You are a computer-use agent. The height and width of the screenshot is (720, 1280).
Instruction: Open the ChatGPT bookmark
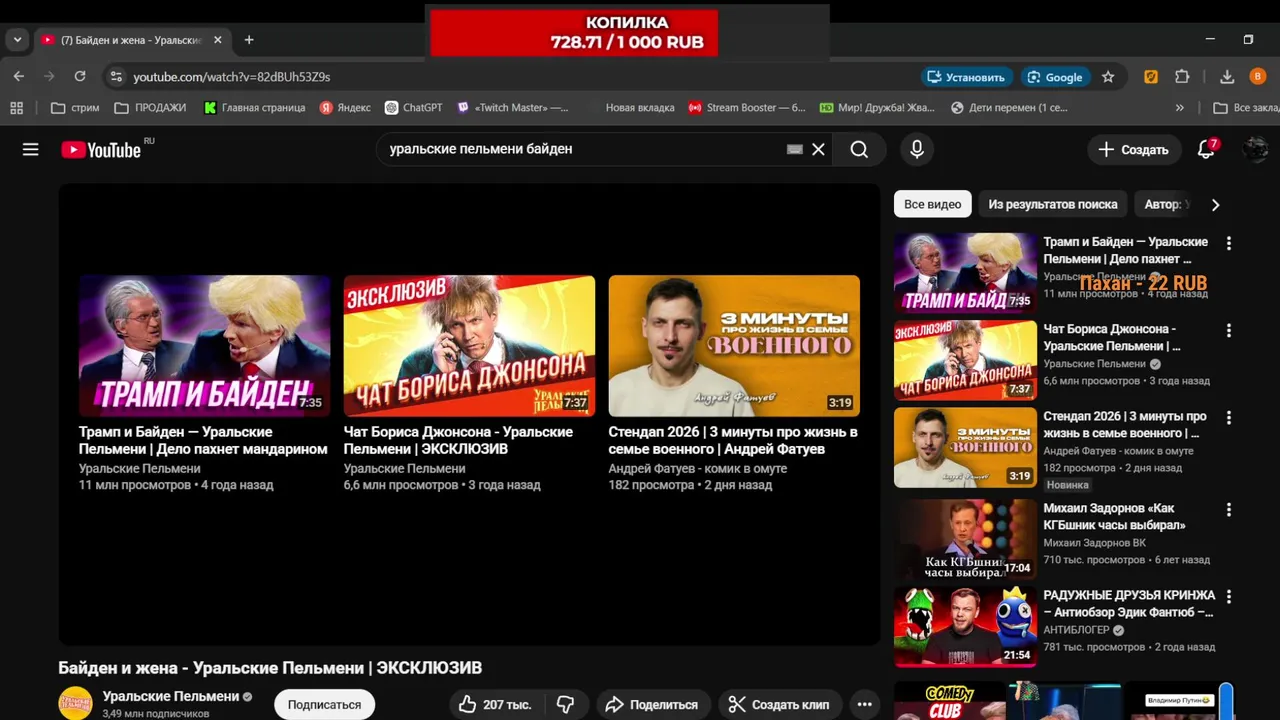pos(414,107)
